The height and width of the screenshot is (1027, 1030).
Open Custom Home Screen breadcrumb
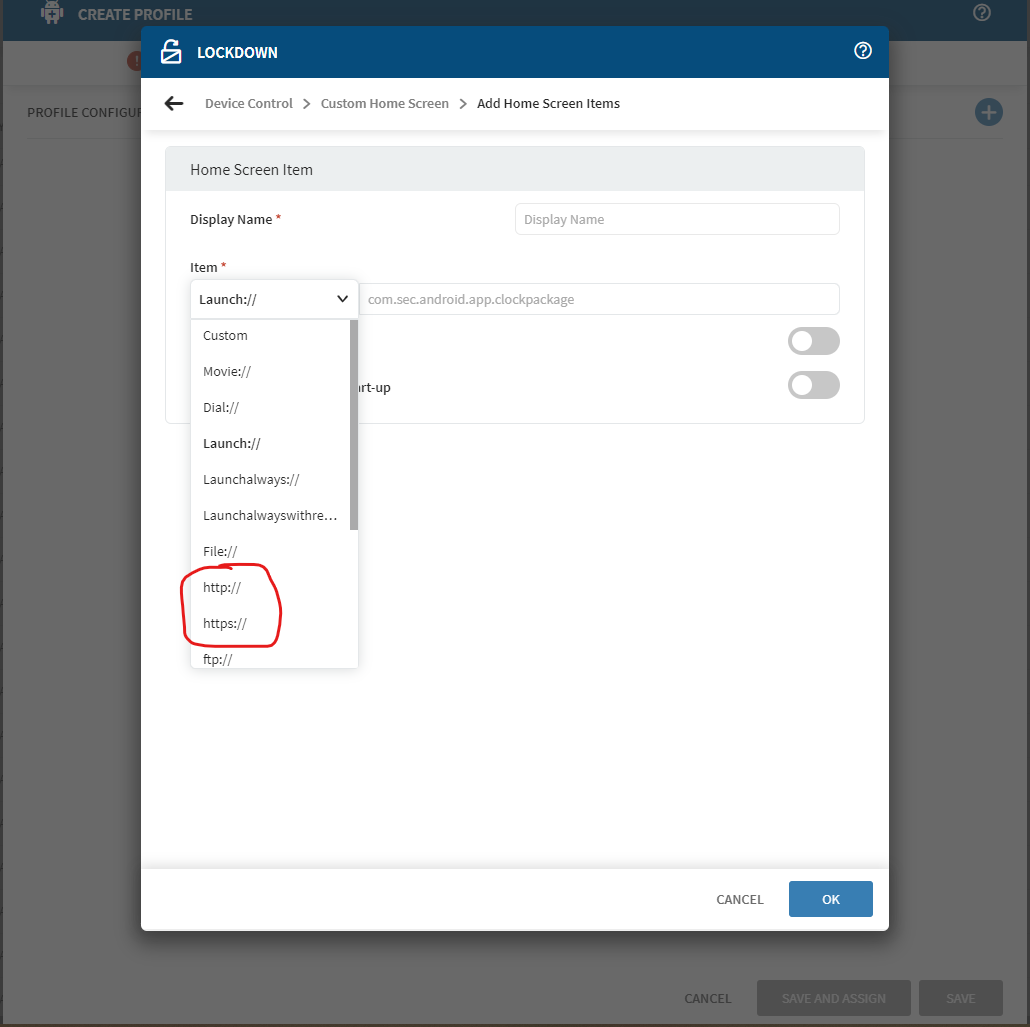[x=384, y=104]
